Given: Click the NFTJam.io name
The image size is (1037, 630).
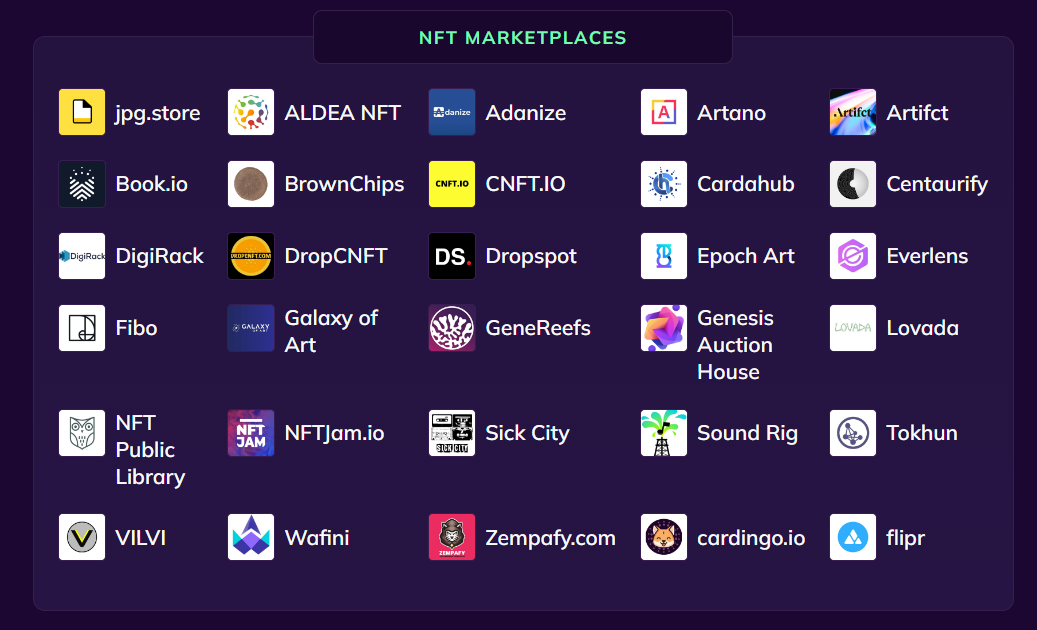Looking at the screenshot, I should tap(335, 434).
